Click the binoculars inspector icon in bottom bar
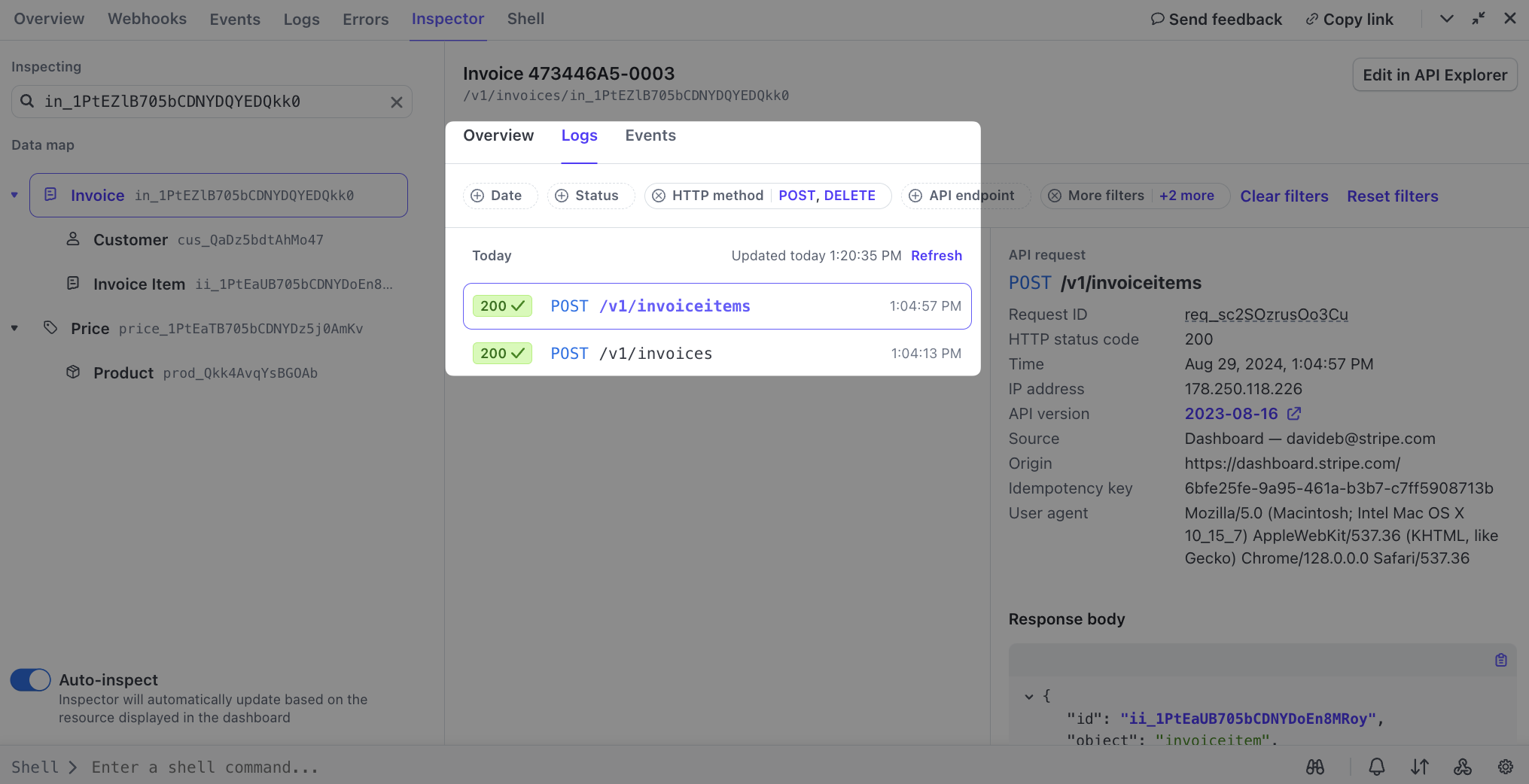The height and width of the screenshot is (784, 1529). (x=1315, y=767)
